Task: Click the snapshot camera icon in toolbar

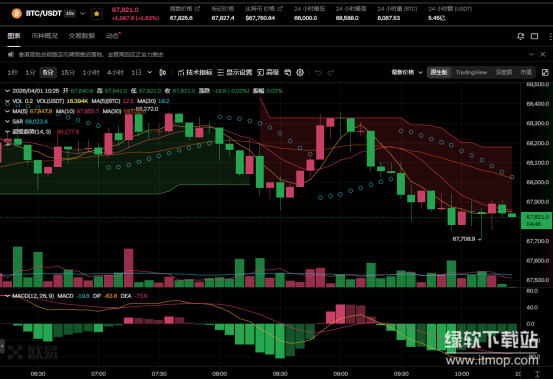Action: click(287, 72)
